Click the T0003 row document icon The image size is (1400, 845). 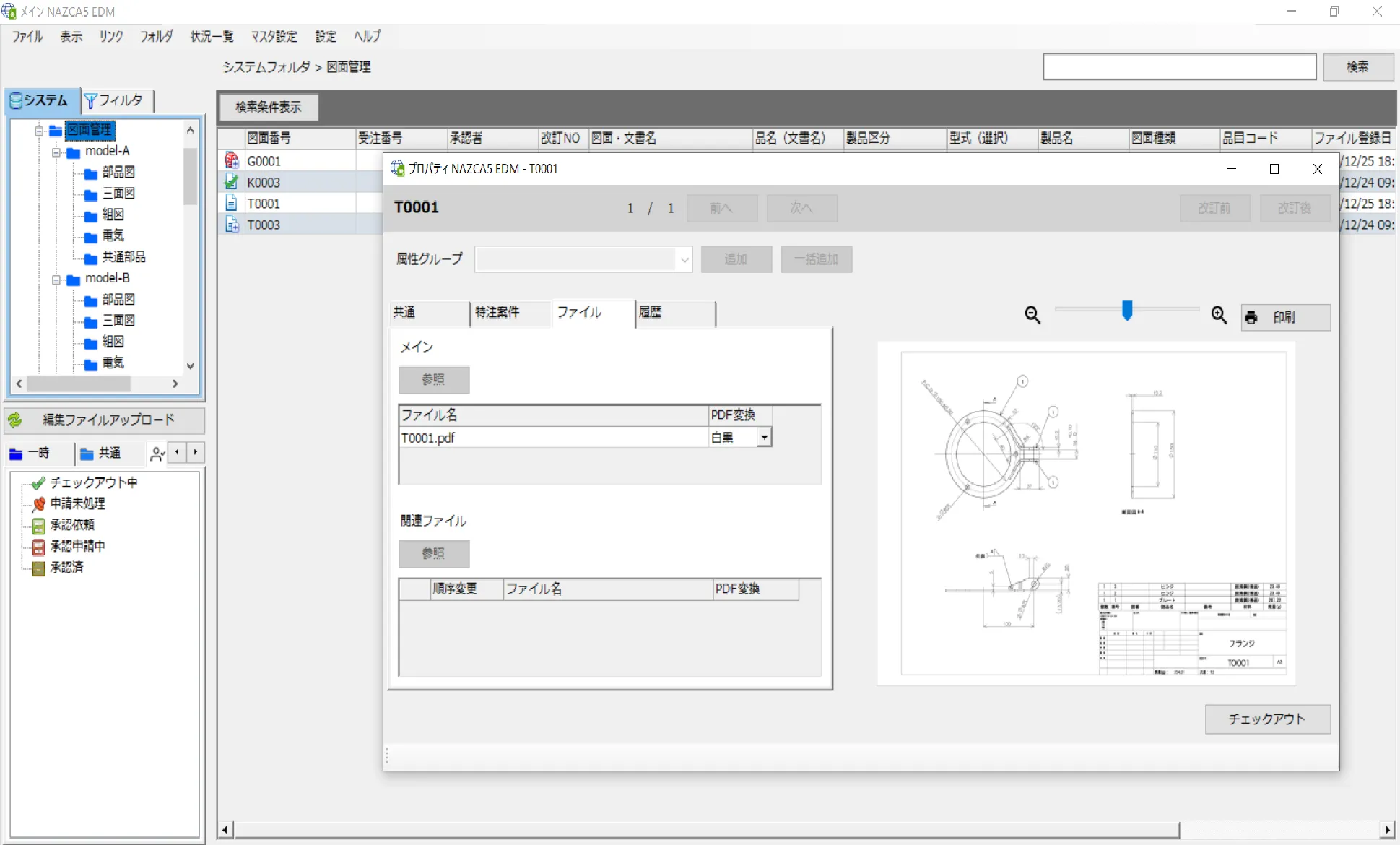[x=231, y=225]
